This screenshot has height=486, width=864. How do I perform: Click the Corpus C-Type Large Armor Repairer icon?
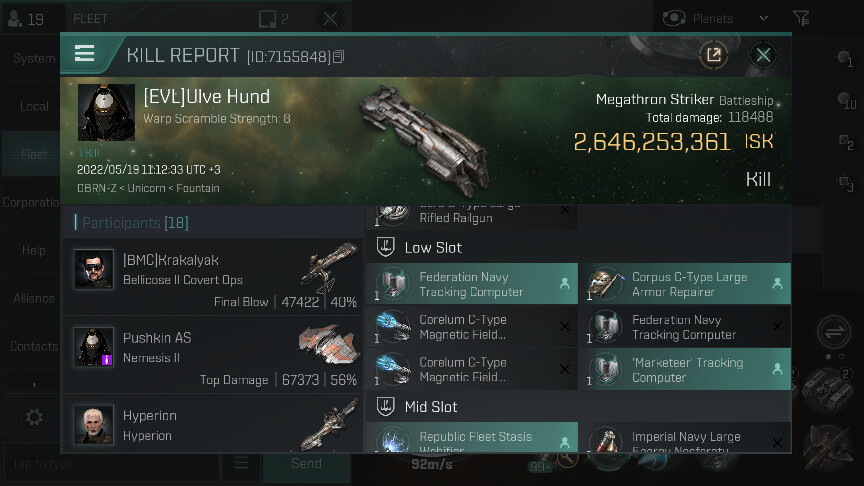(605, 284)
